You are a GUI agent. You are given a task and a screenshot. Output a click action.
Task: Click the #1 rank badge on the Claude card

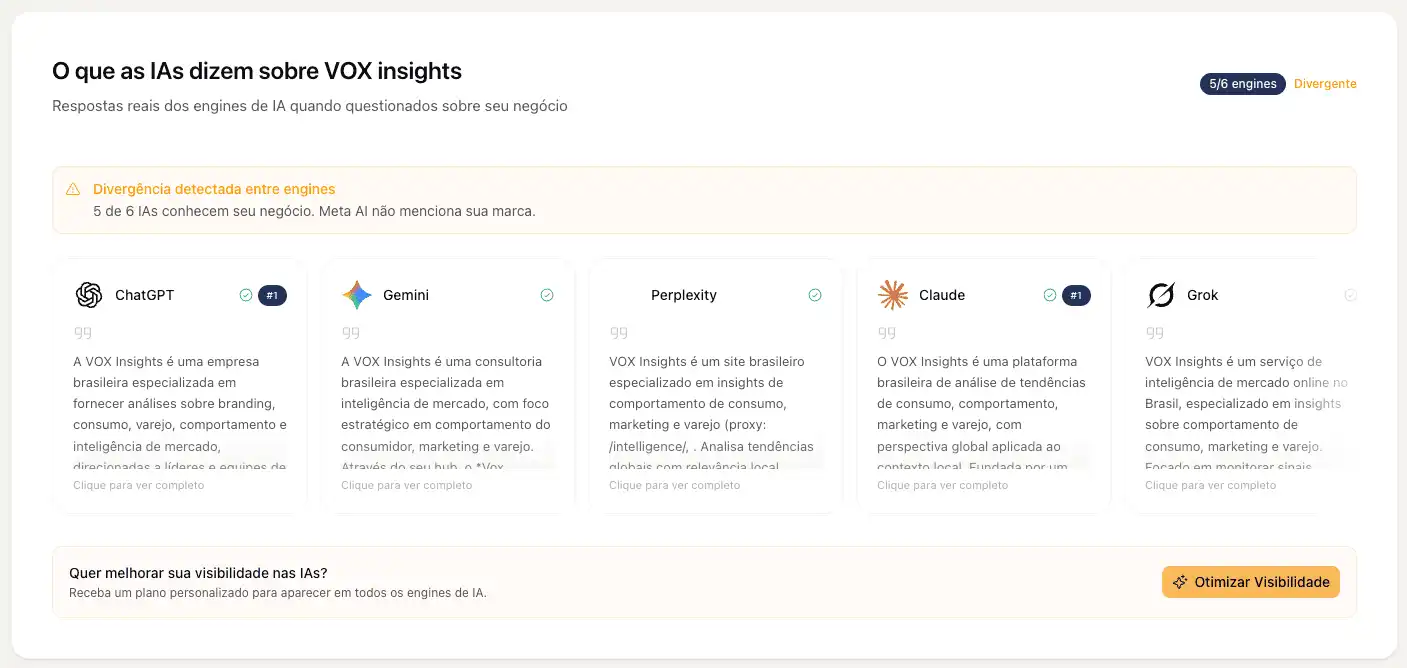(1078, 295)
